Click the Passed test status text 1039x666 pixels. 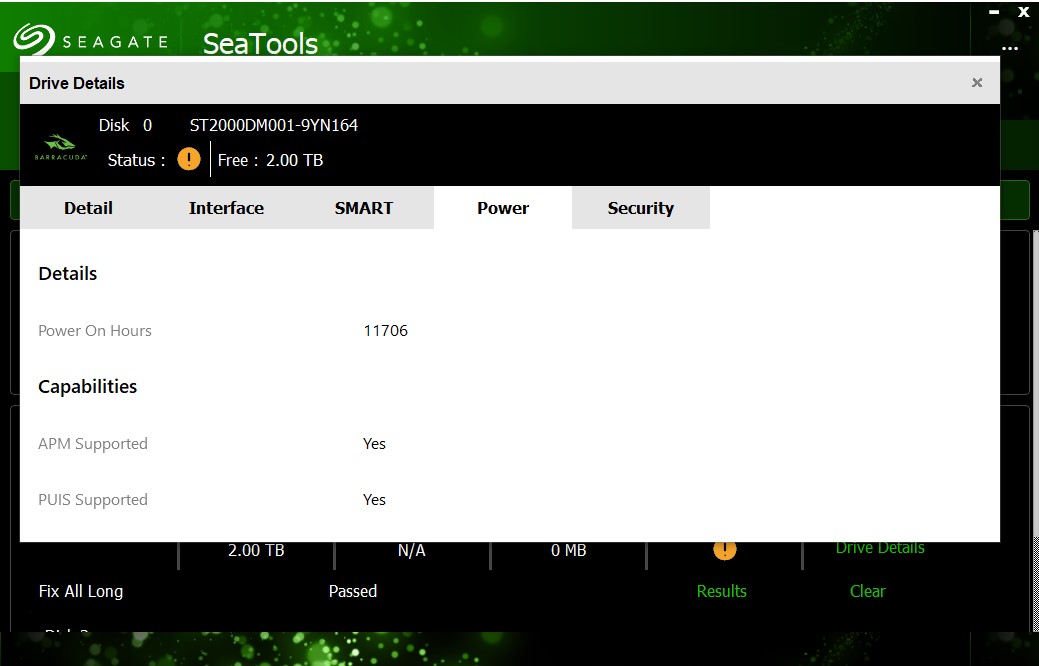pyautogui.click(x=353, y=591)
